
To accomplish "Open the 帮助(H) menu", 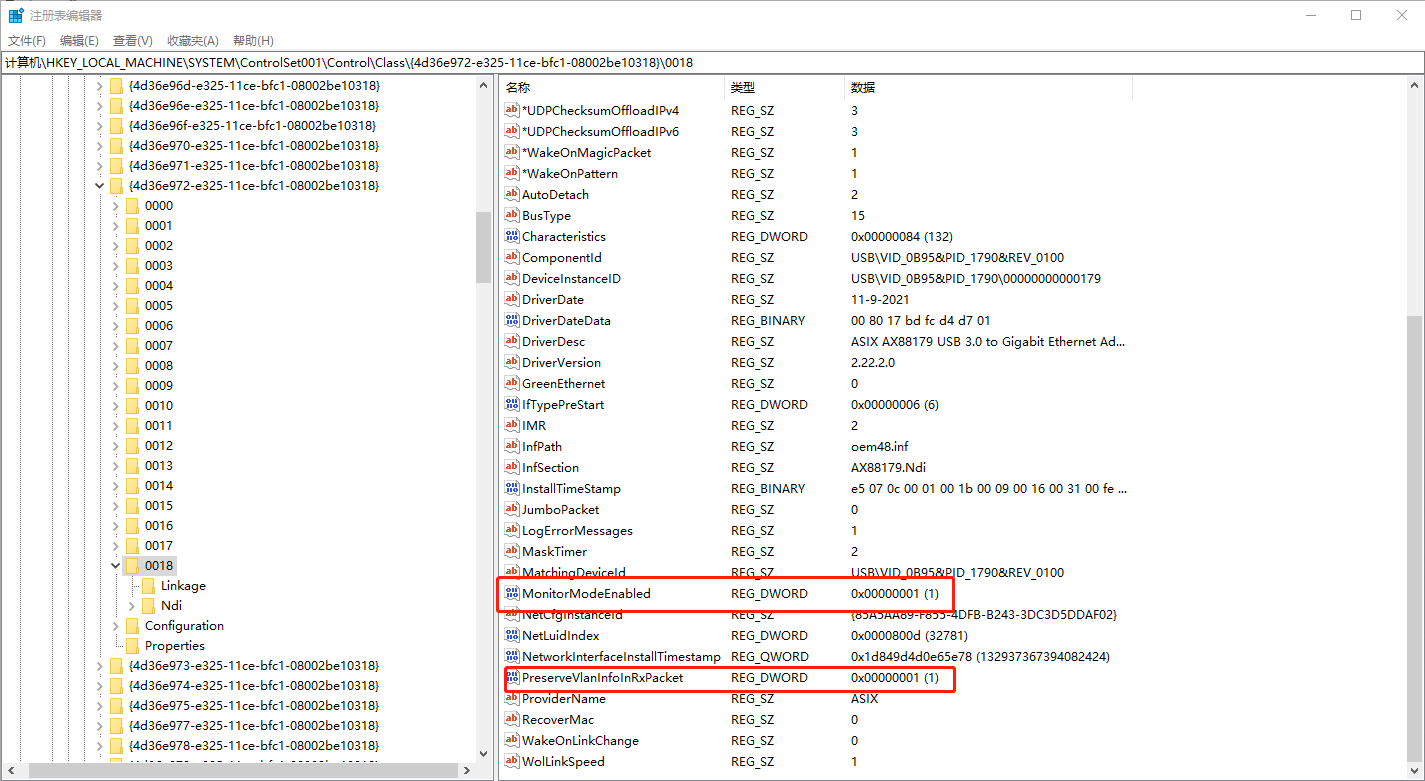I will [253, 40].
